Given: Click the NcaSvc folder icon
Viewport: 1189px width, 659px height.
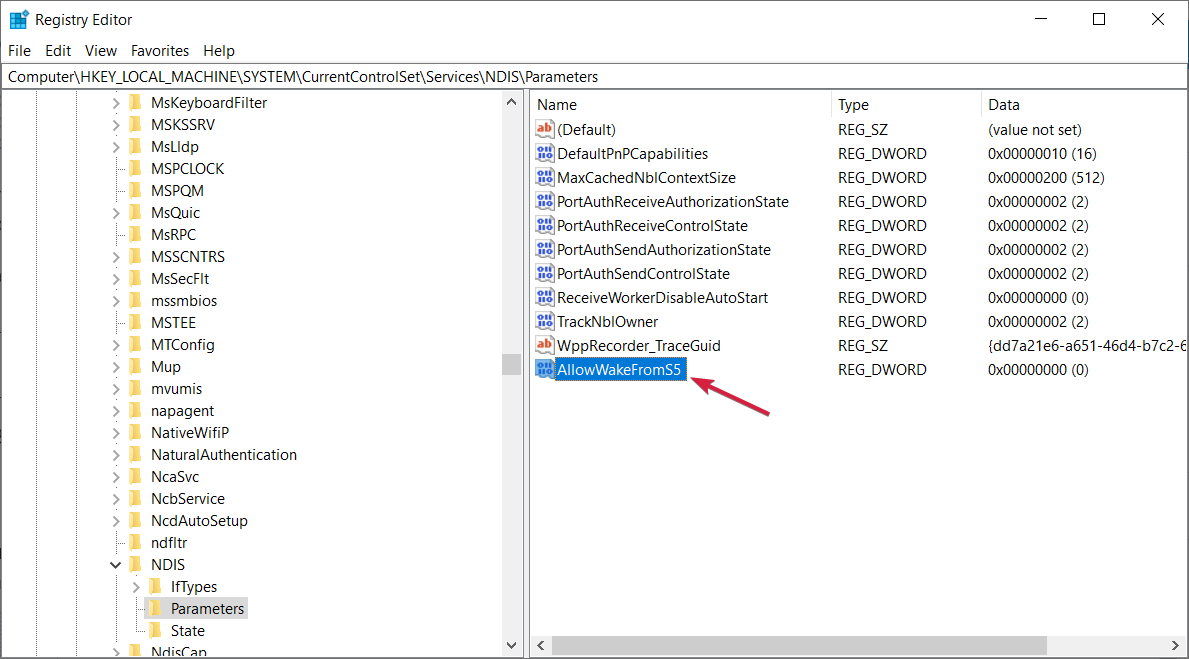Looking at the screenshot, I should tap(136, 476).
